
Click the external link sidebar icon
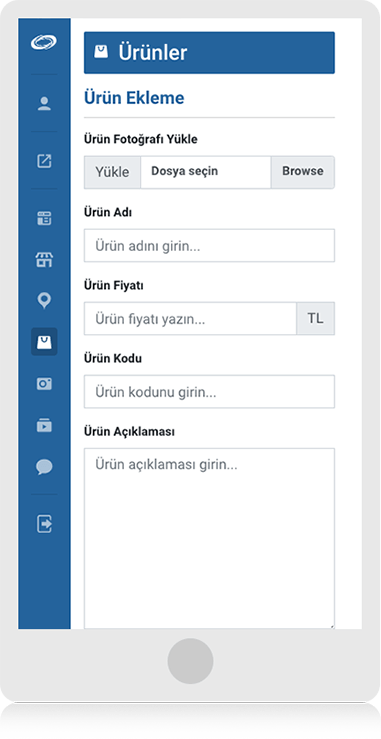[x=44, y=161]
